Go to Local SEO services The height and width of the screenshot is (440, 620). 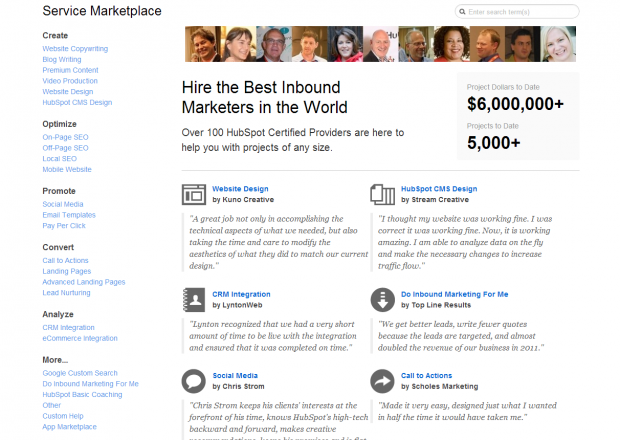click(59, 159)
